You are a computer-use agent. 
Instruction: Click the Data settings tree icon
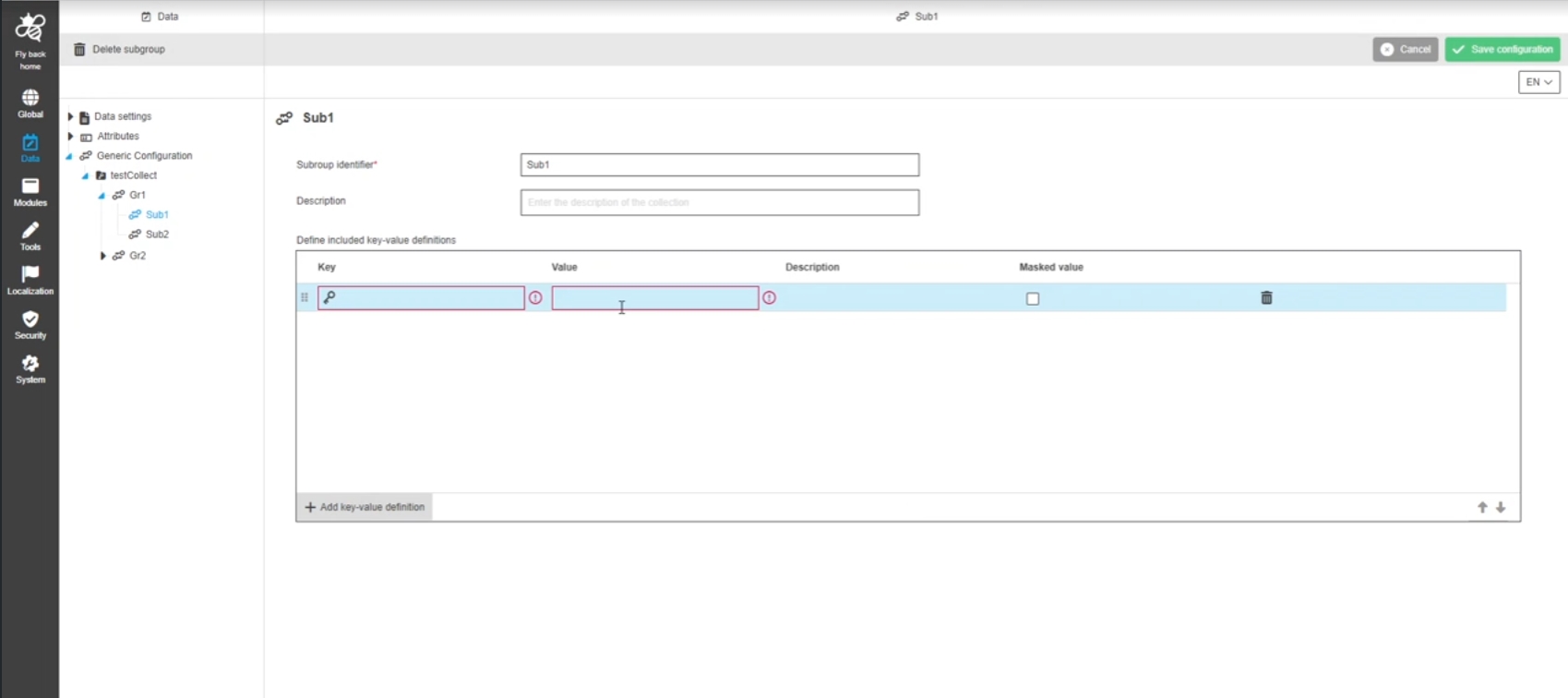[x=85, y=117]
